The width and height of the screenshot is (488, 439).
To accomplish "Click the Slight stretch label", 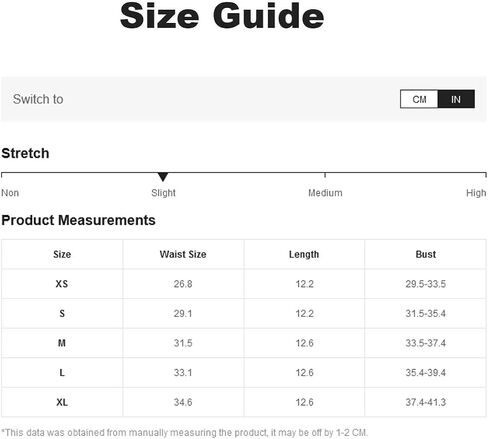I will pyautogui.click(x=163, y=193).
